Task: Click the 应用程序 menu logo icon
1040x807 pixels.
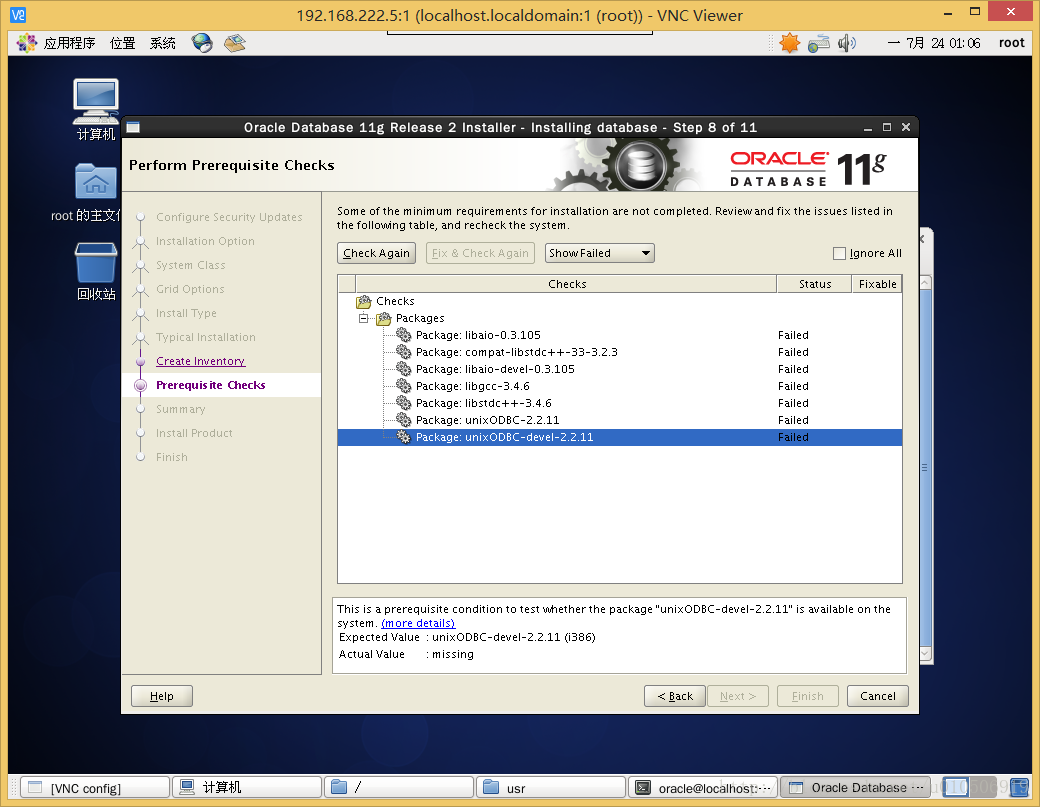Action: point(27,43)
